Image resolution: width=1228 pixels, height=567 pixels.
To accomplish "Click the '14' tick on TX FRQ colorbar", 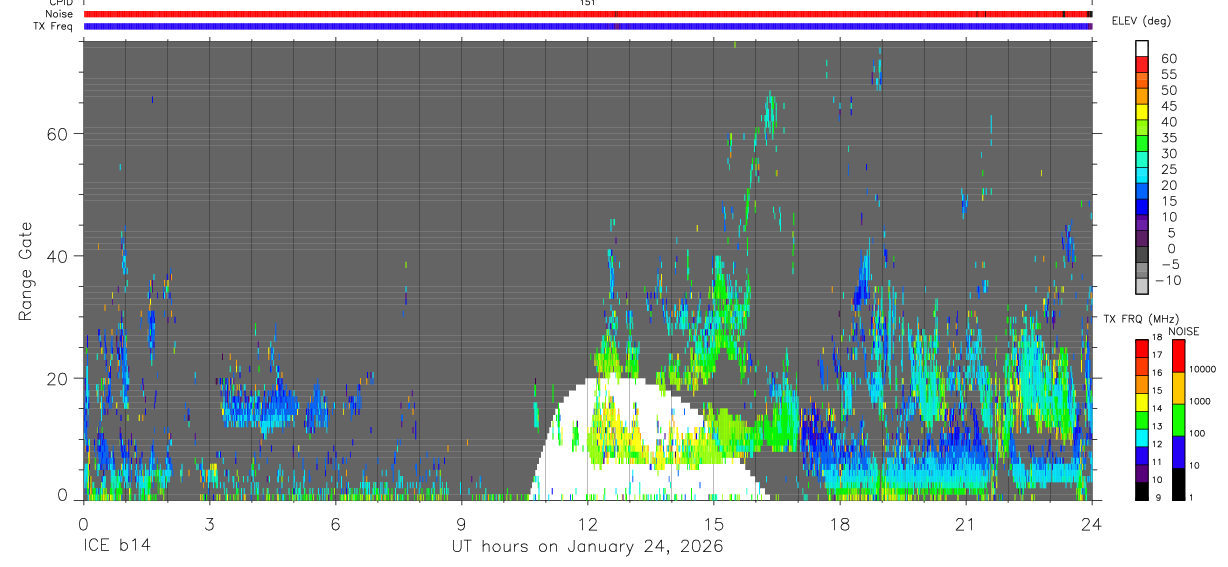I will (1158, 409).
